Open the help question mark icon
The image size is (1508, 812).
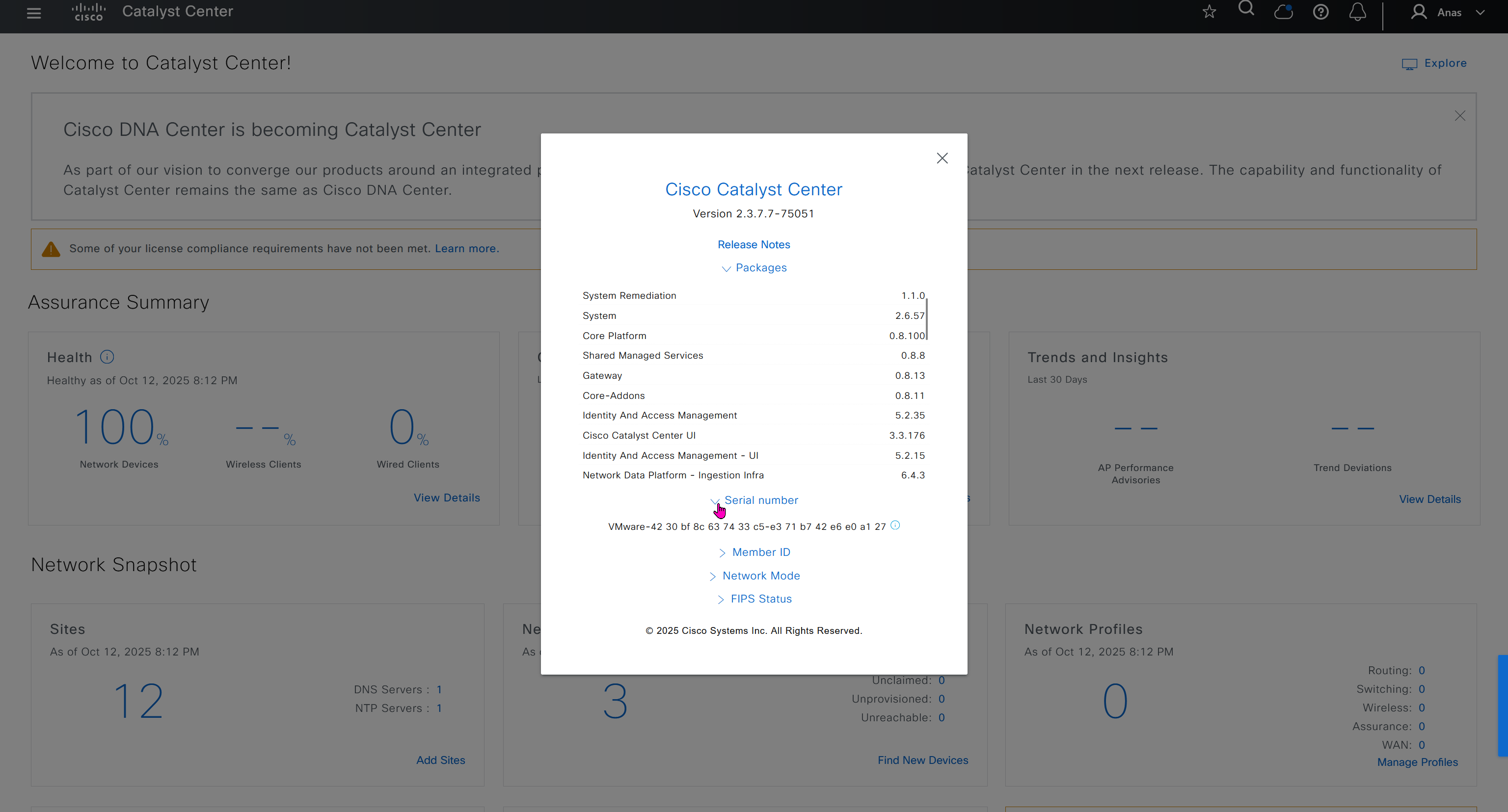(1320, 12)
